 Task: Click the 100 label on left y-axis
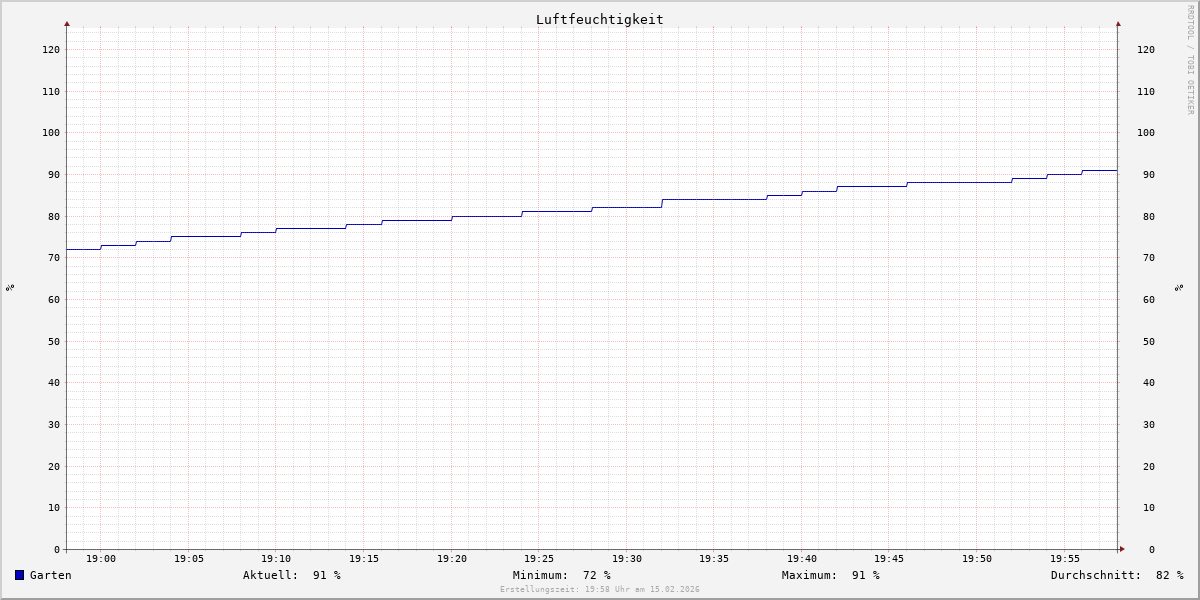coord(50,133)
